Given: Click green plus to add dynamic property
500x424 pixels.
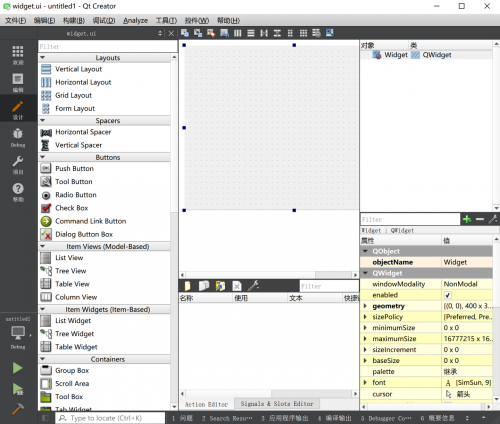Looking at the screenshot, I should (467, 219).
